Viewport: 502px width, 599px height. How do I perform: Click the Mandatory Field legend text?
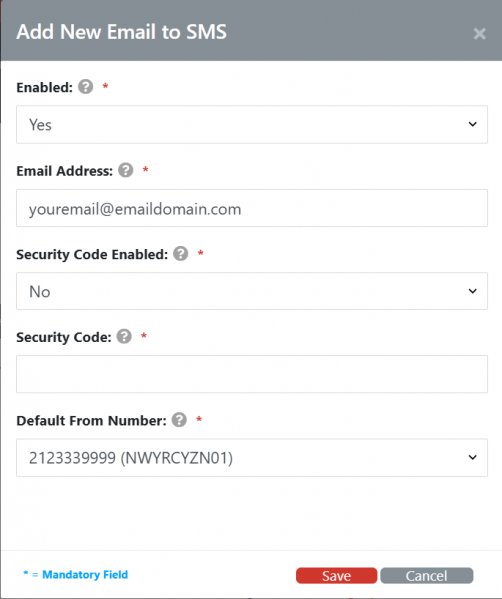[x=76, y=575]
